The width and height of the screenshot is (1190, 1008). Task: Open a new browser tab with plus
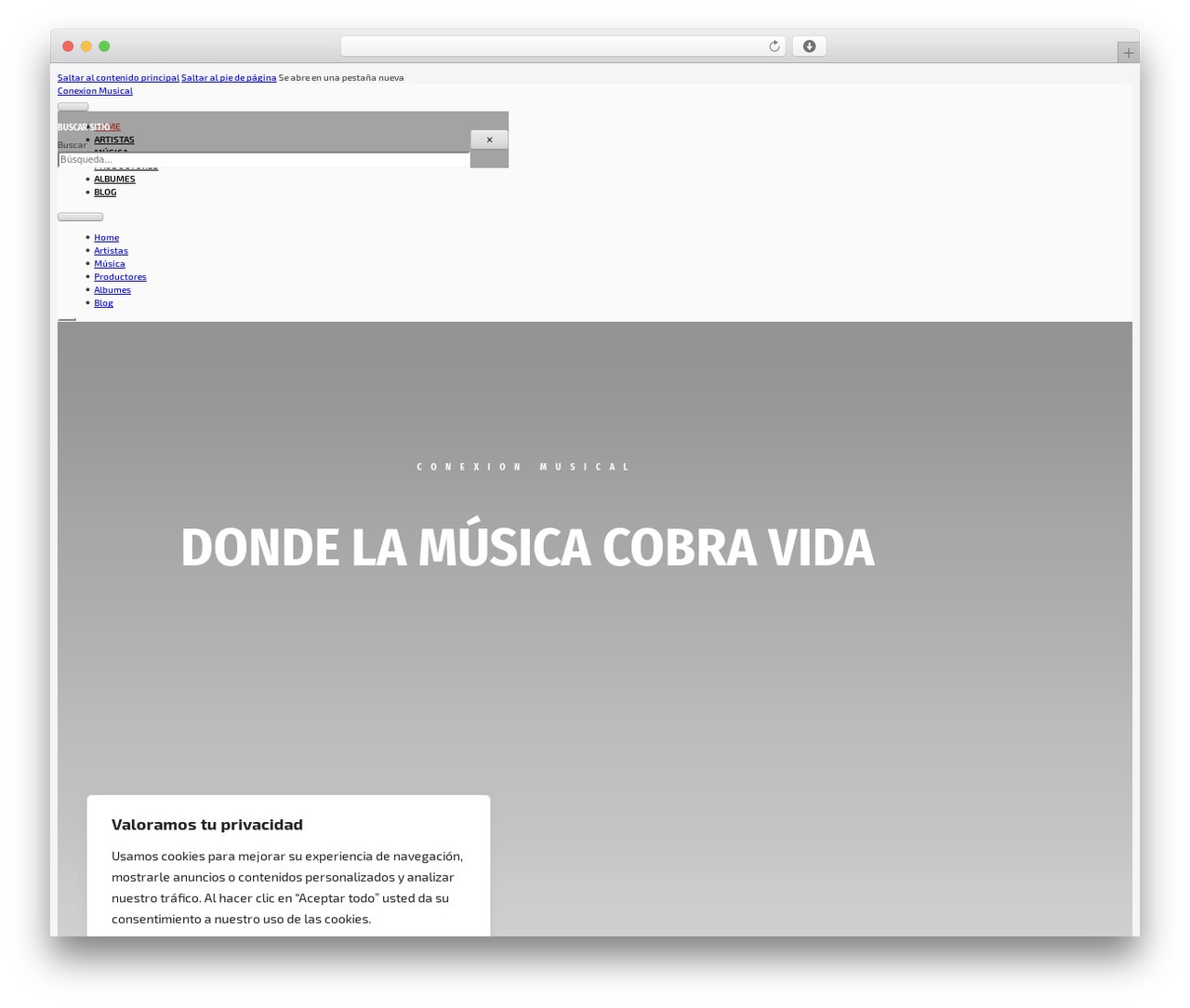(x=1128, y=53)
